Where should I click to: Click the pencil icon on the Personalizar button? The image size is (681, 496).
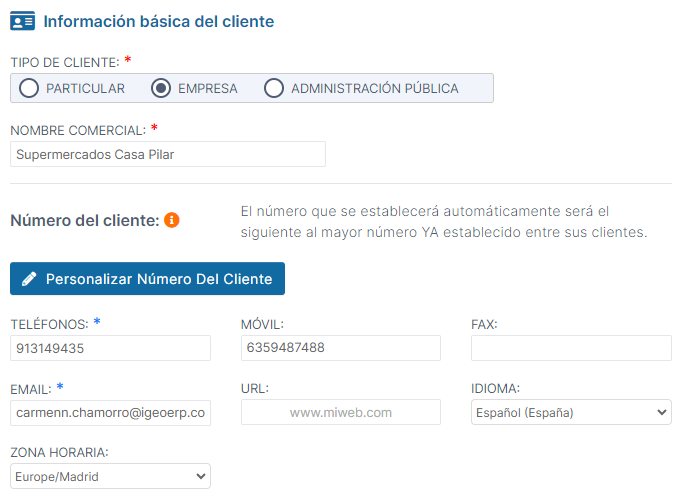coord(30,279)
